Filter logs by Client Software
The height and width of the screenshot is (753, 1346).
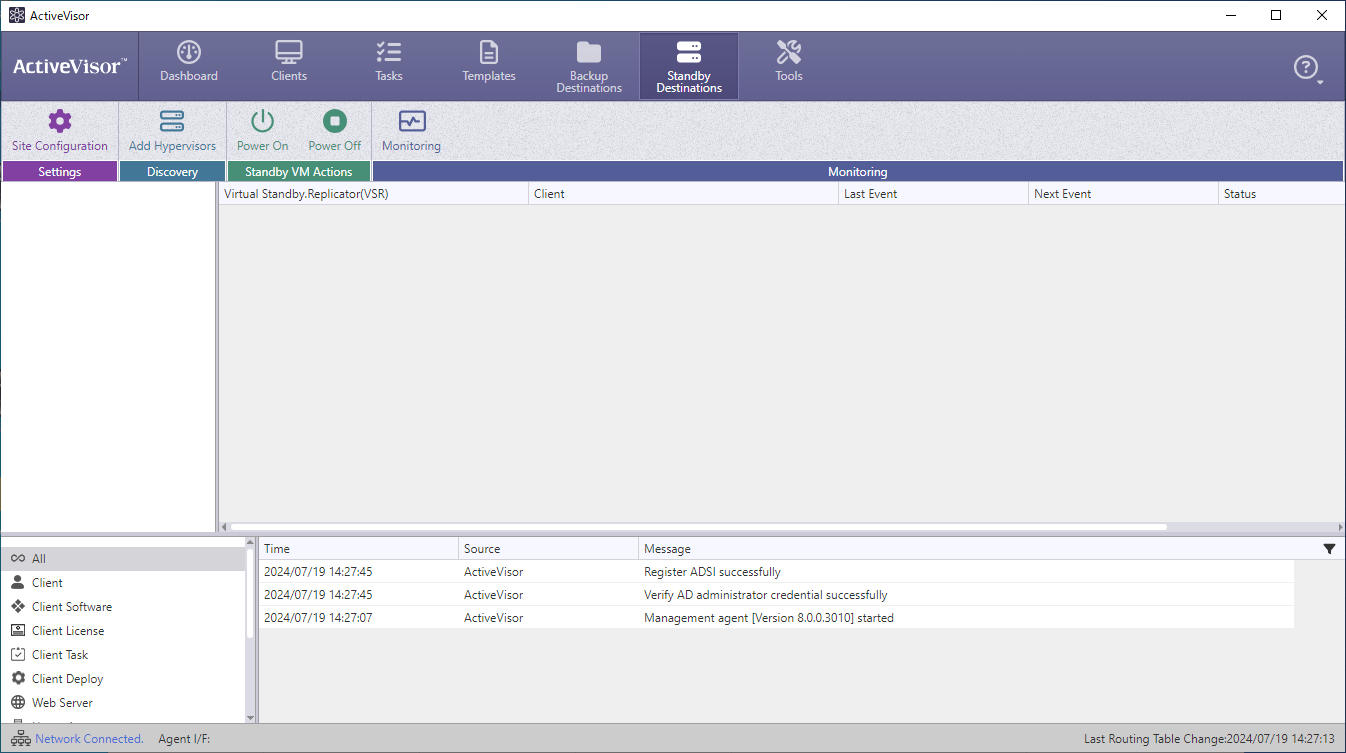tap(123, 607)
